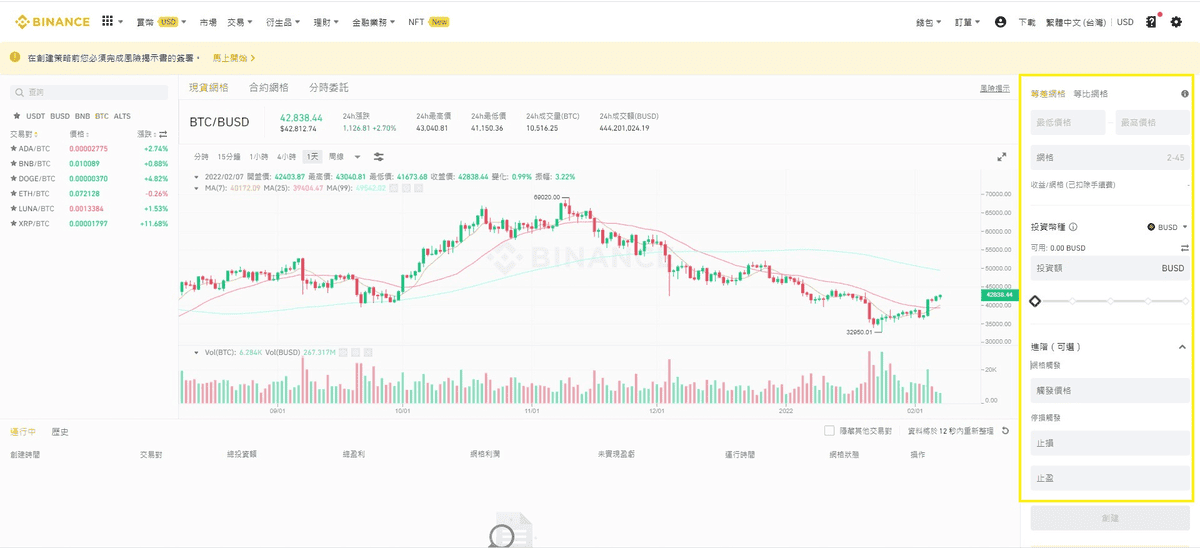Open the more time intervals dropdown arrow
This screenshot has width=1200, height=548.
click(x=358, y=157)
